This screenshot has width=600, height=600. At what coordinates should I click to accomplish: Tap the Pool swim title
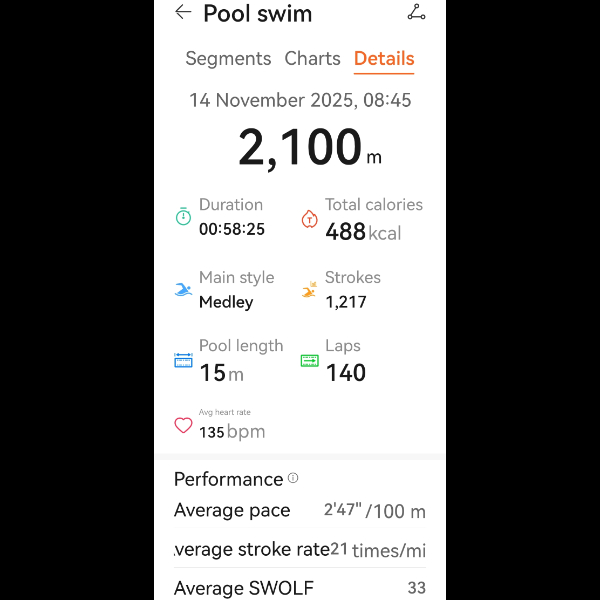(257, 14)
